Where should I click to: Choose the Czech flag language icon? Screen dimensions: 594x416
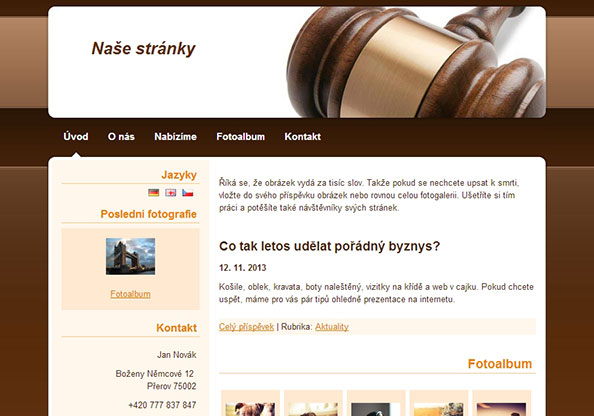point(188,193)
